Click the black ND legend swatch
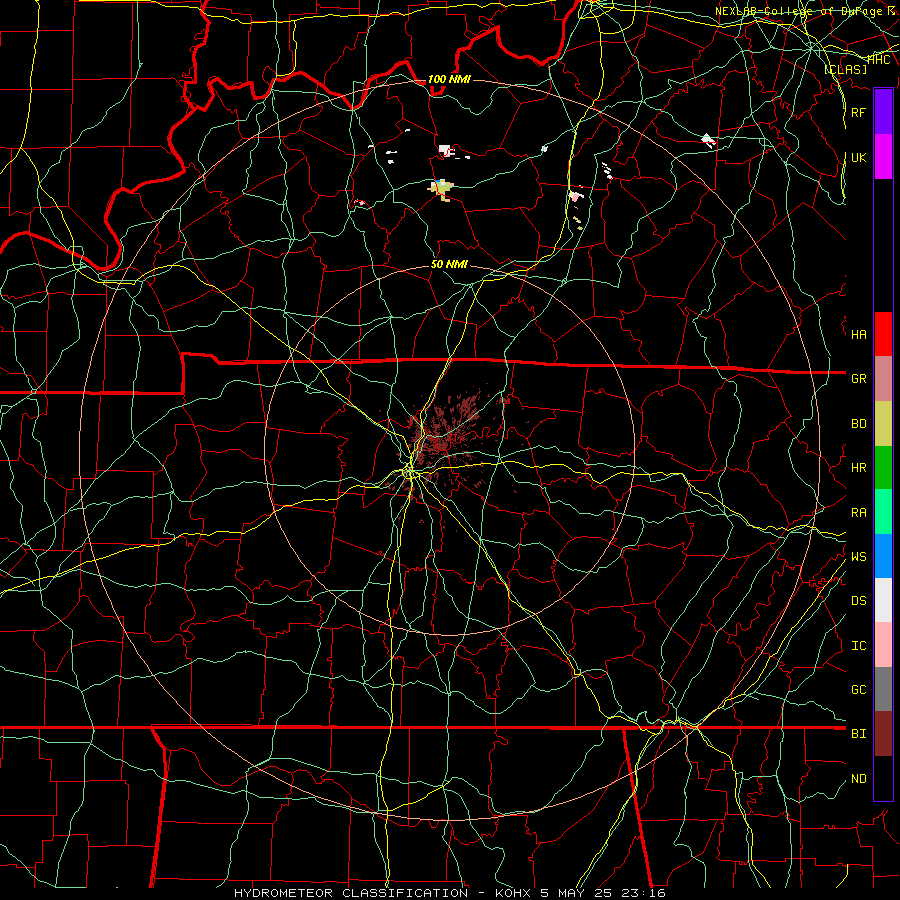The width and height of the screenshot is (900, 900). point(883,778)
